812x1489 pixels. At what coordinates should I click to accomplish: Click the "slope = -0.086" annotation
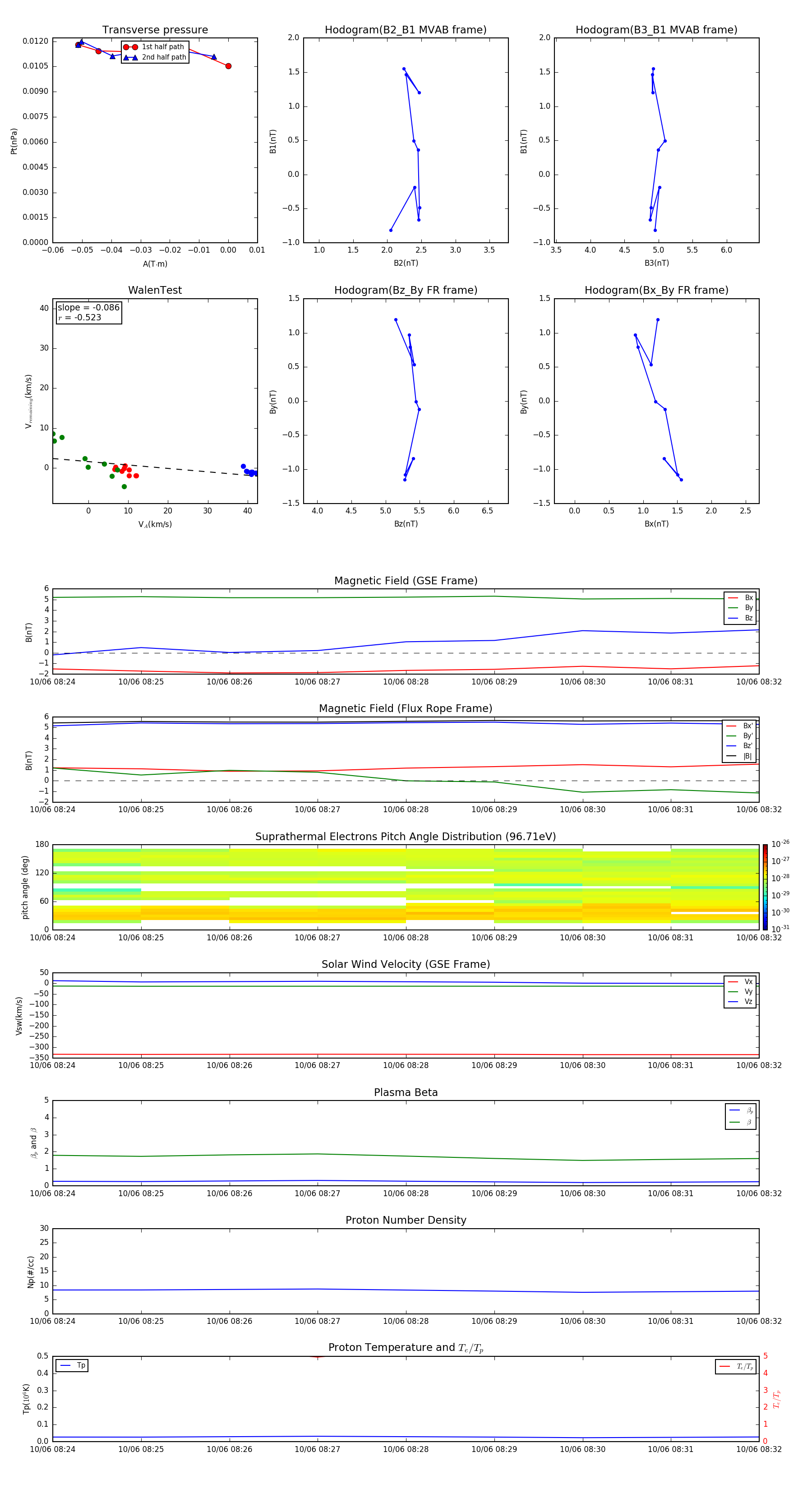pyautogui.click(x=88, y=308)
